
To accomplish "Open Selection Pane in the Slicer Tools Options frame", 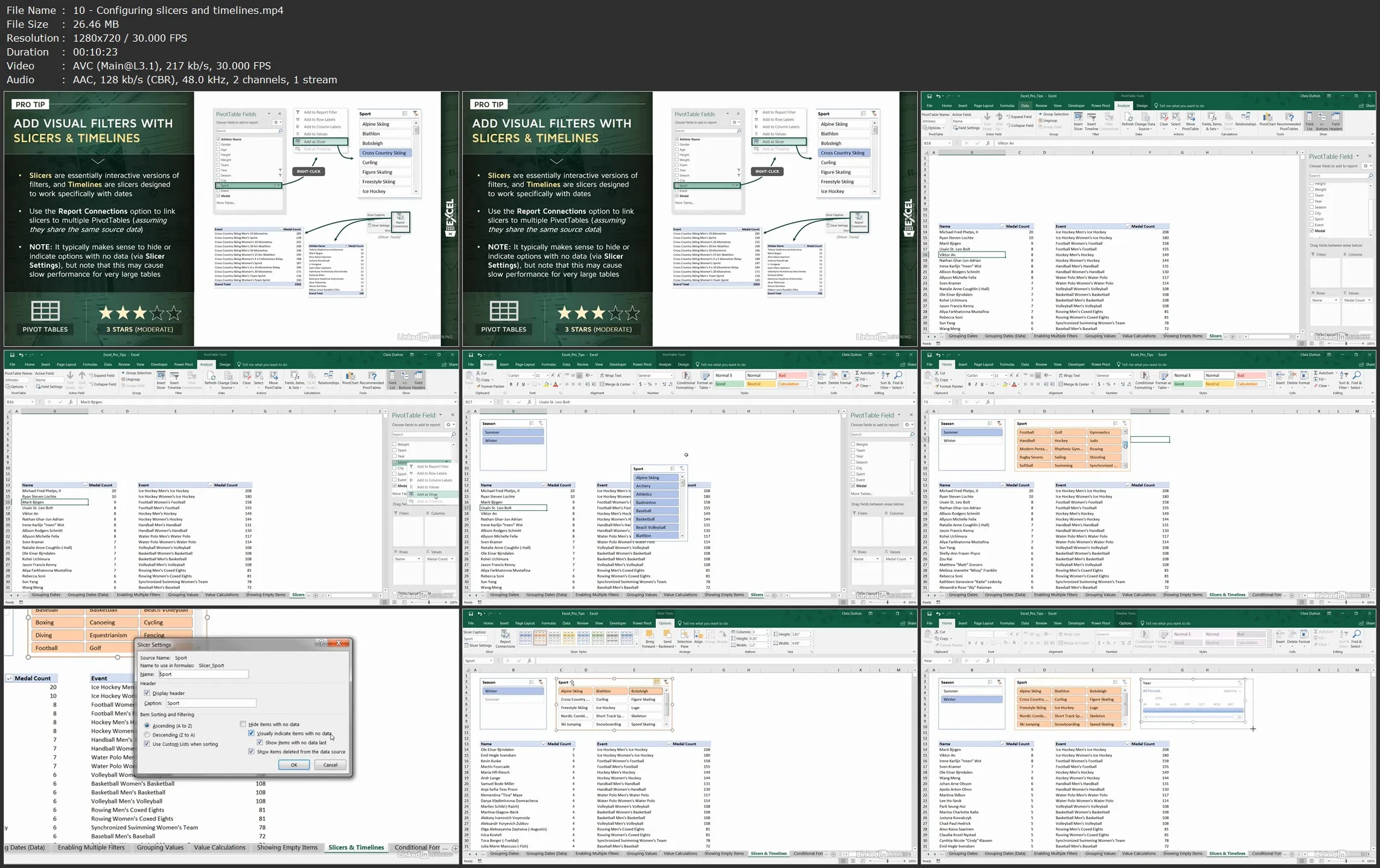I will [x=684, y=639].
